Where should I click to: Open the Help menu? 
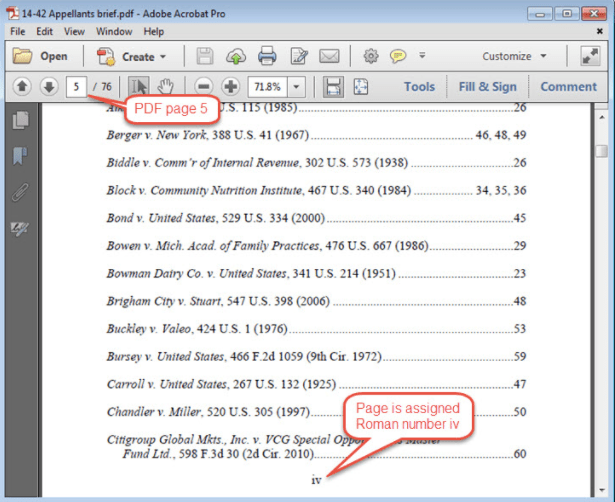click(x=153, y=31)
